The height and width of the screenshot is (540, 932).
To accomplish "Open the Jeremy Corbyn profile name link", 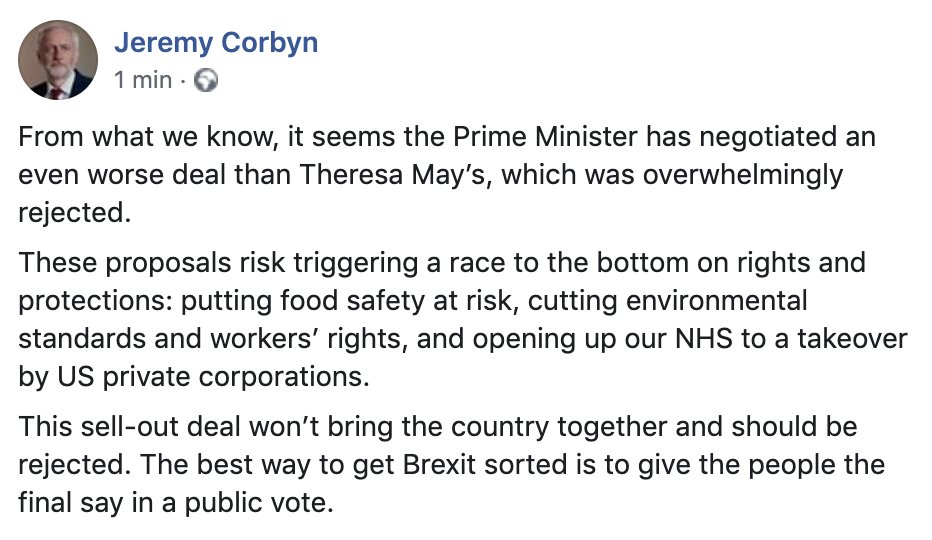I will click(x=216, y=43).
